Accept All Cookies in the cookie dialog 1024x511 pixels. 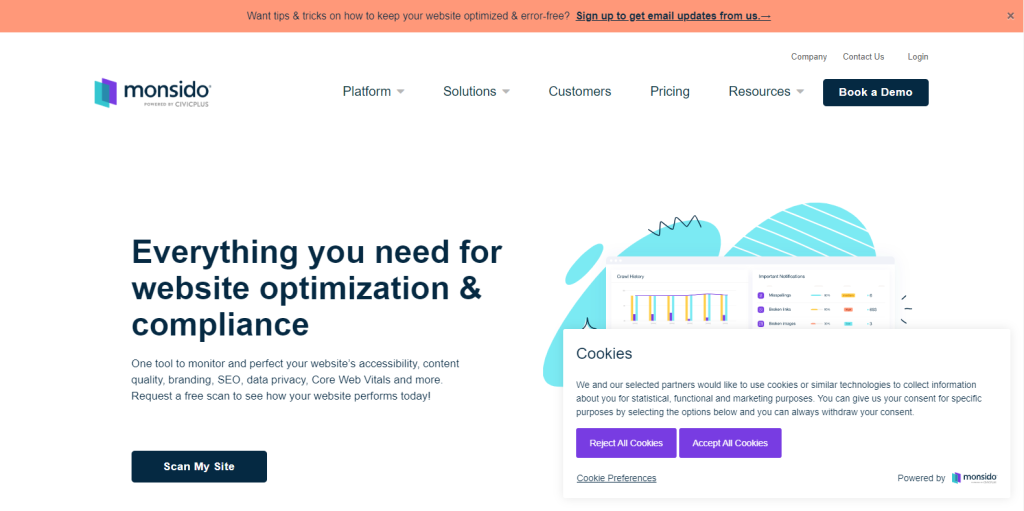click(x=730, y=443)
